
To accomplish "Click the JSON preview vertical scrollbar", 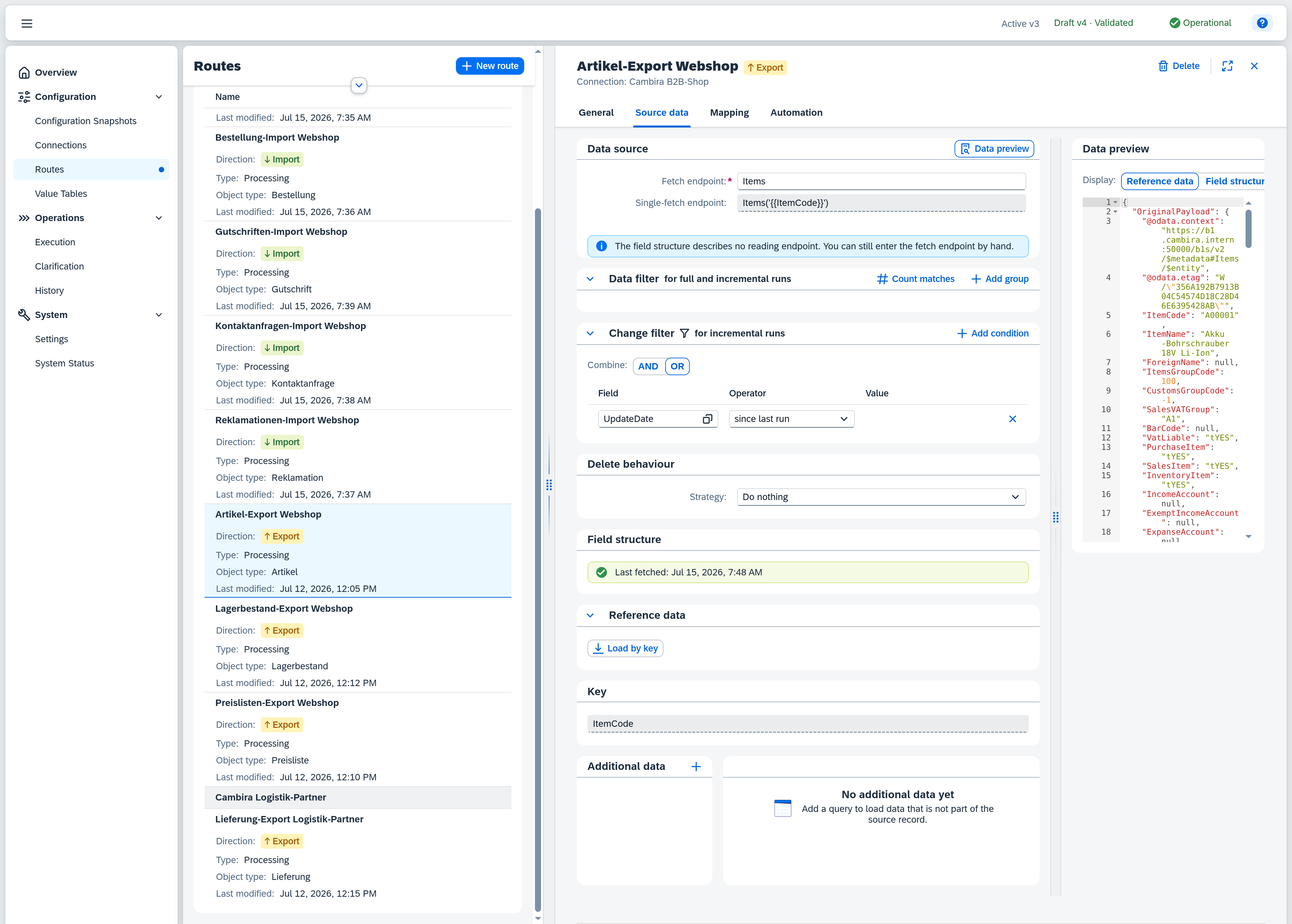I will click(x=1248, y=229).
